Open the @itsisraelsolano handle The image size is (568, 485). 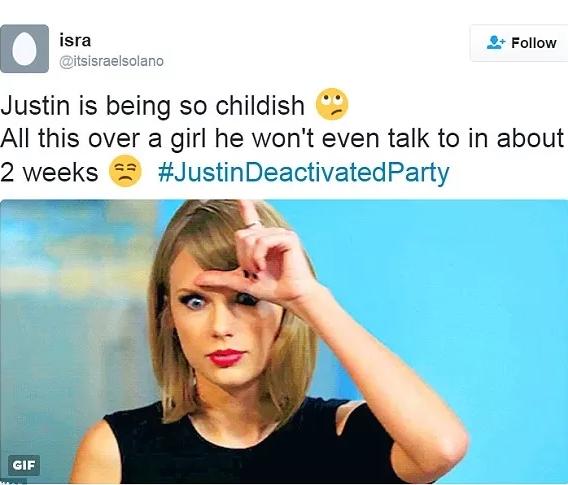click(112, 61)
